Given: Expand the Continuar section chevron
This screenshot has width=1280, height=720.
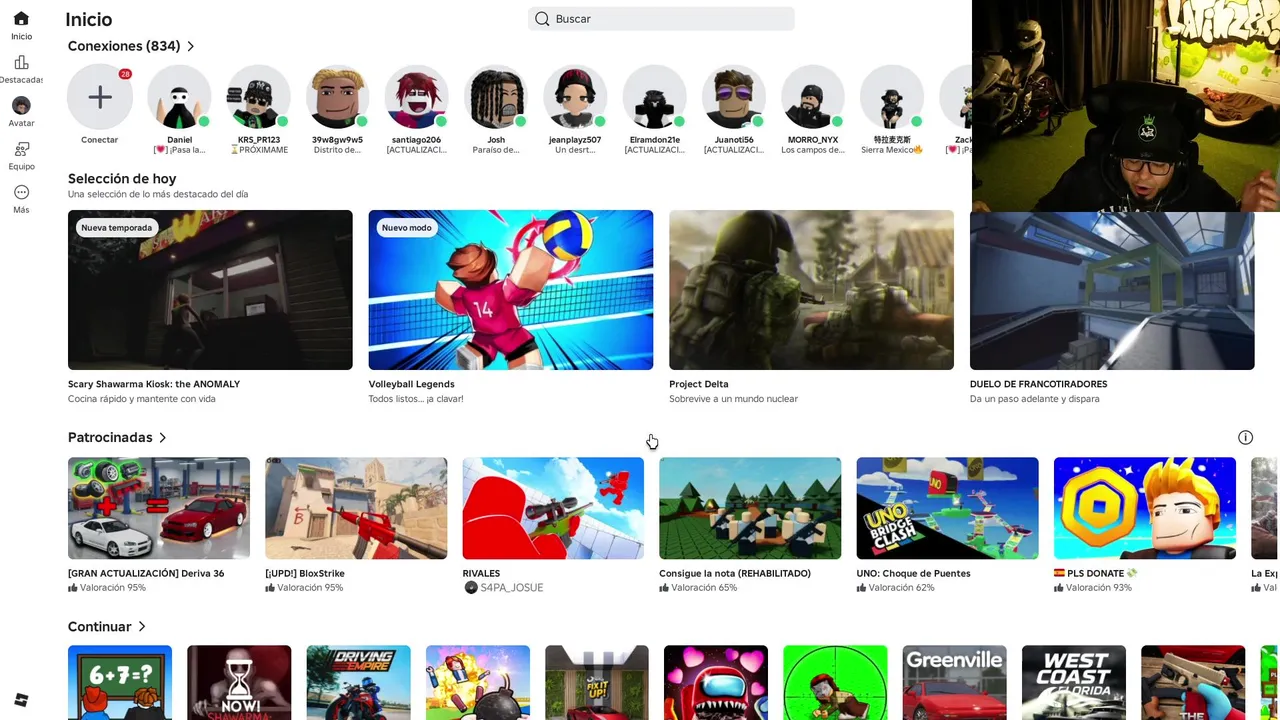Looking at the screenshot, I should point(142,627).
